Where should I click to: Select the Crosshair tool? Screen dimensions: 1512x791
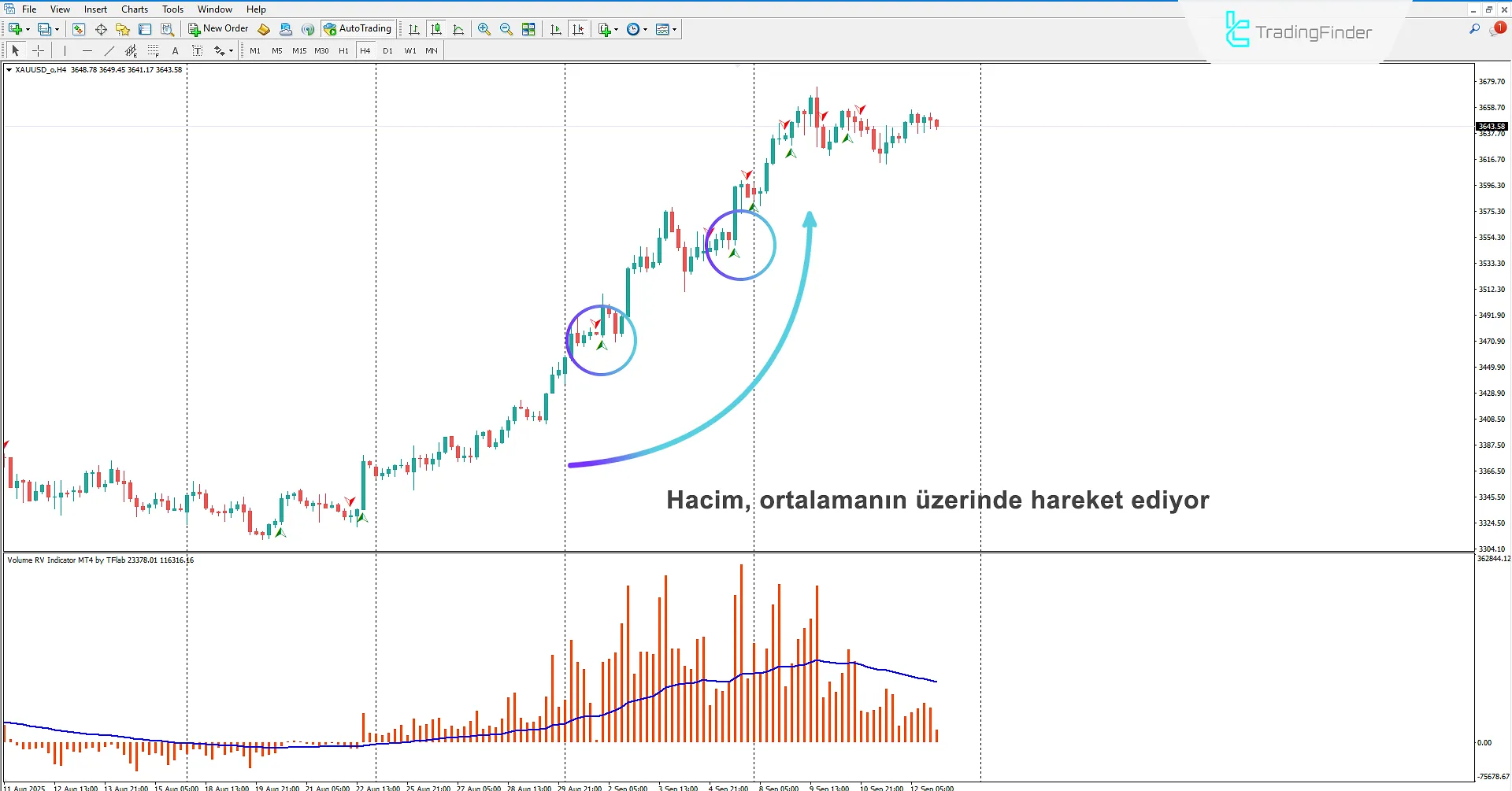coord(38,50)
